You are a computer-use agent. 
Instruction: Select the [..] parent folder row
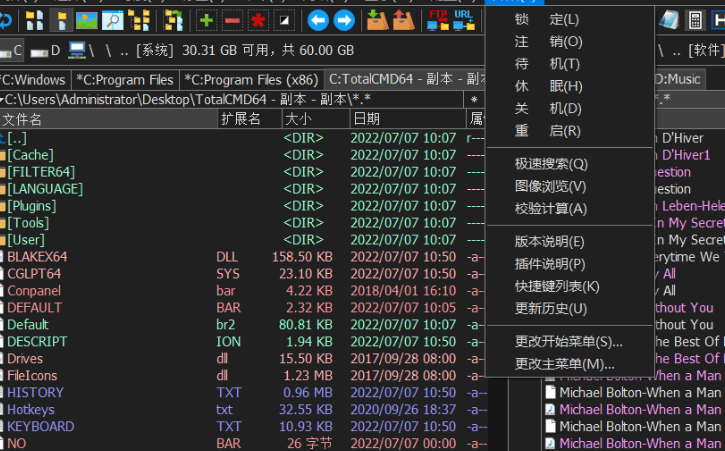(x=242, y=138)
